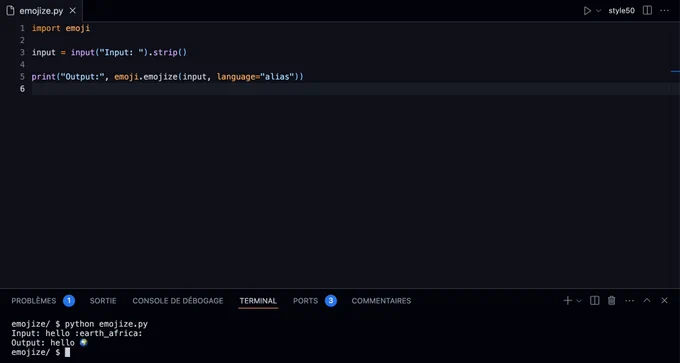Click 'import emoji' code line
680x363 pixels.
click(x=61, y=28)
